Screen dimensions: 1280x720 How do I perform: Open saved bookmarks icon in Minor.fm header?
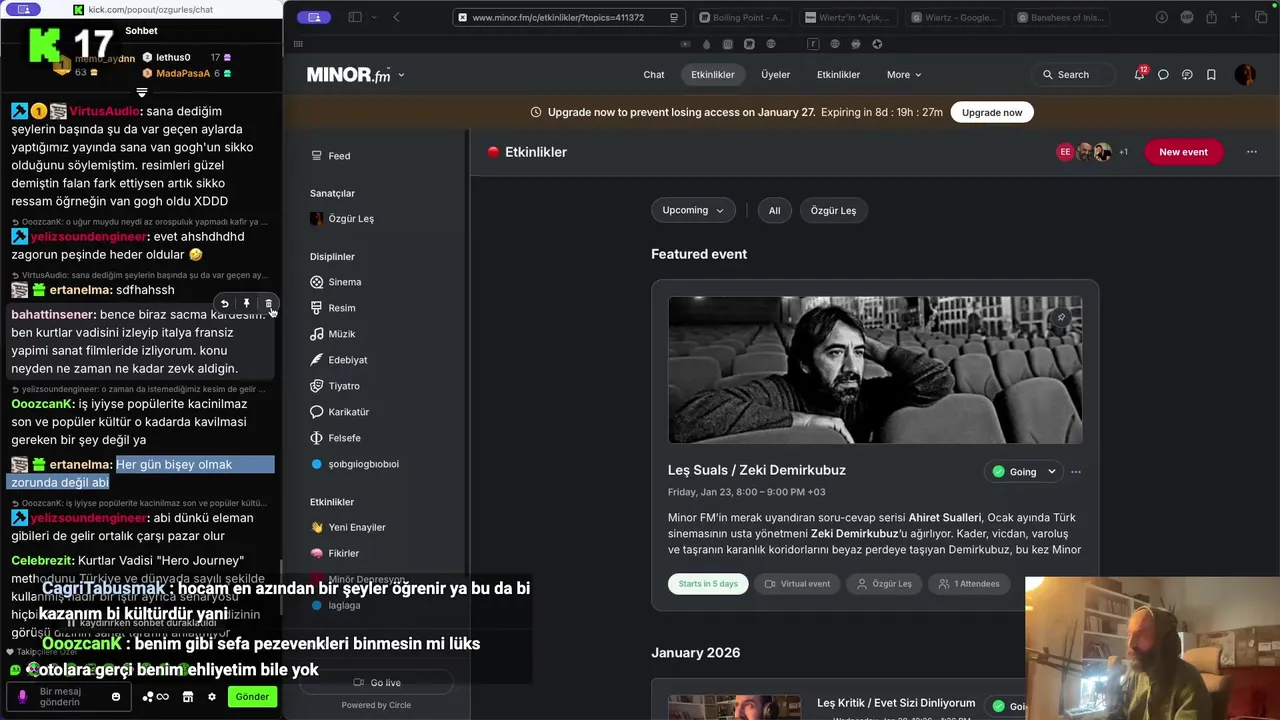tap(1211, 75)
